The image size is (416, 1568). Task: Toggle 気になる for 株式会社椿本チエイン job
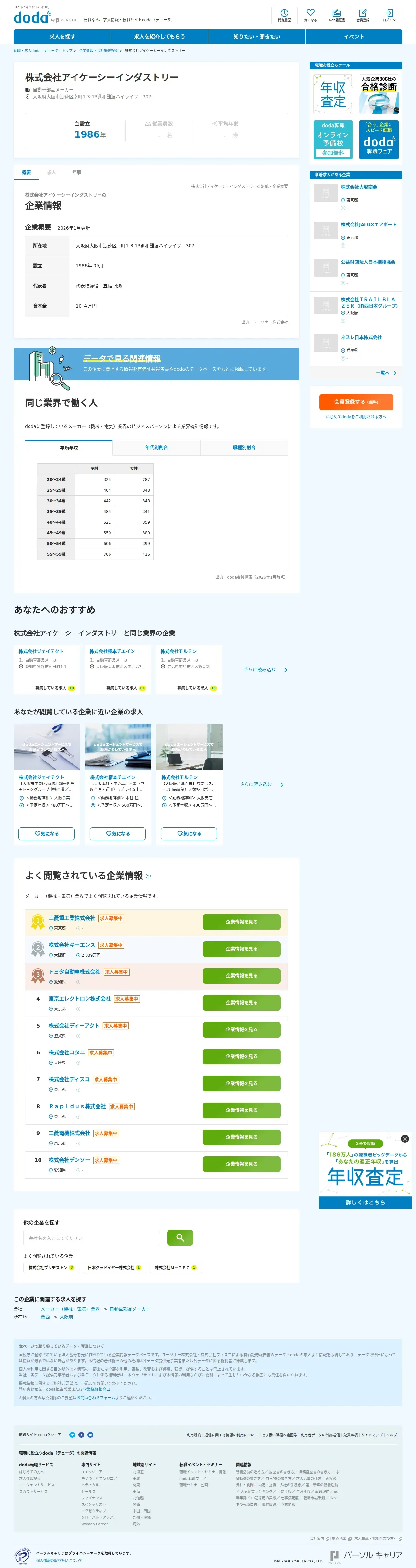tap(117, 834)
